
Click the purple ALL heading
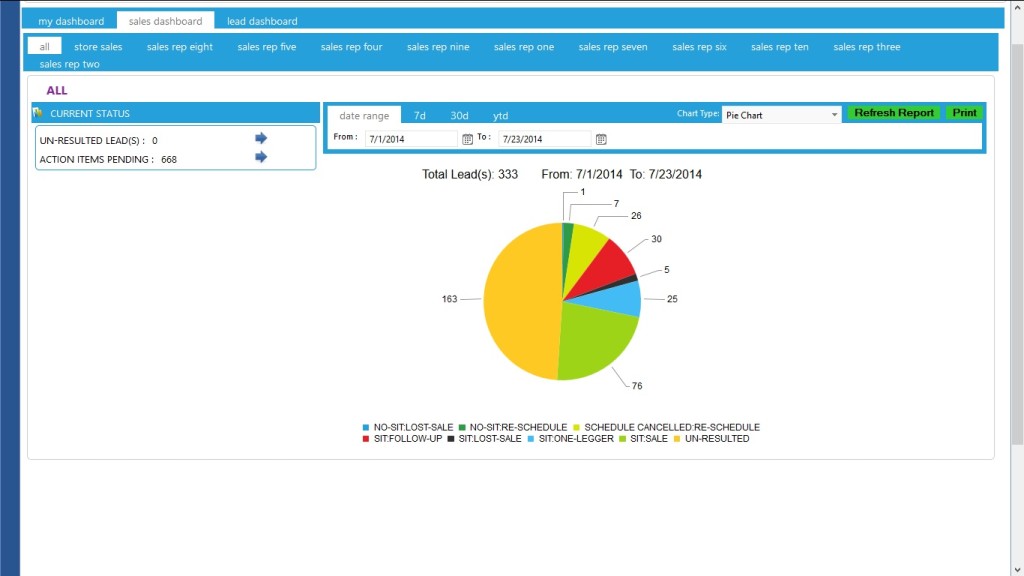(57, 90)
